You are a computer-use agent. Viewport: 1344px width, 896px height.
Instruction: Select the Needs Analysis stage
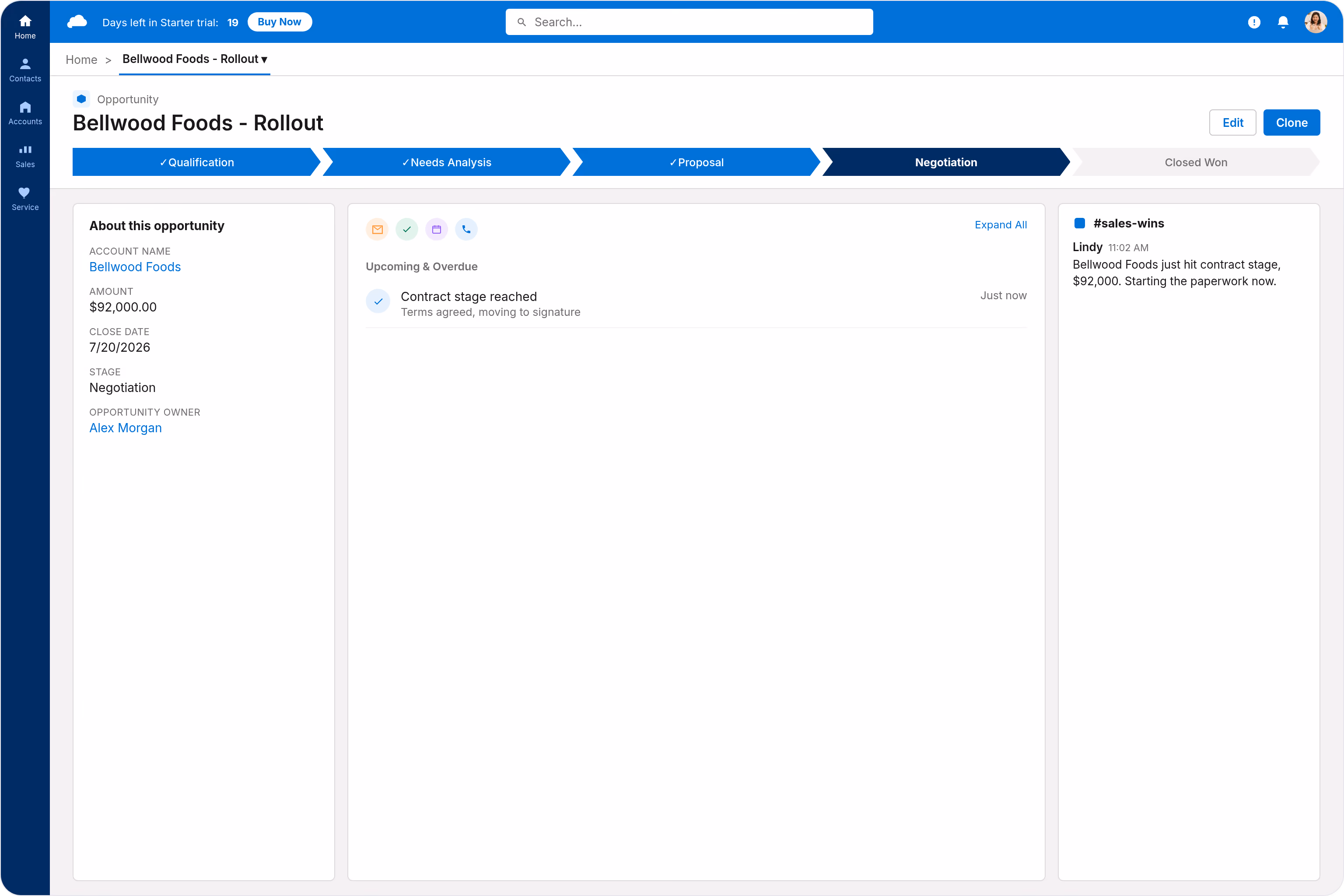pos(446,162)
